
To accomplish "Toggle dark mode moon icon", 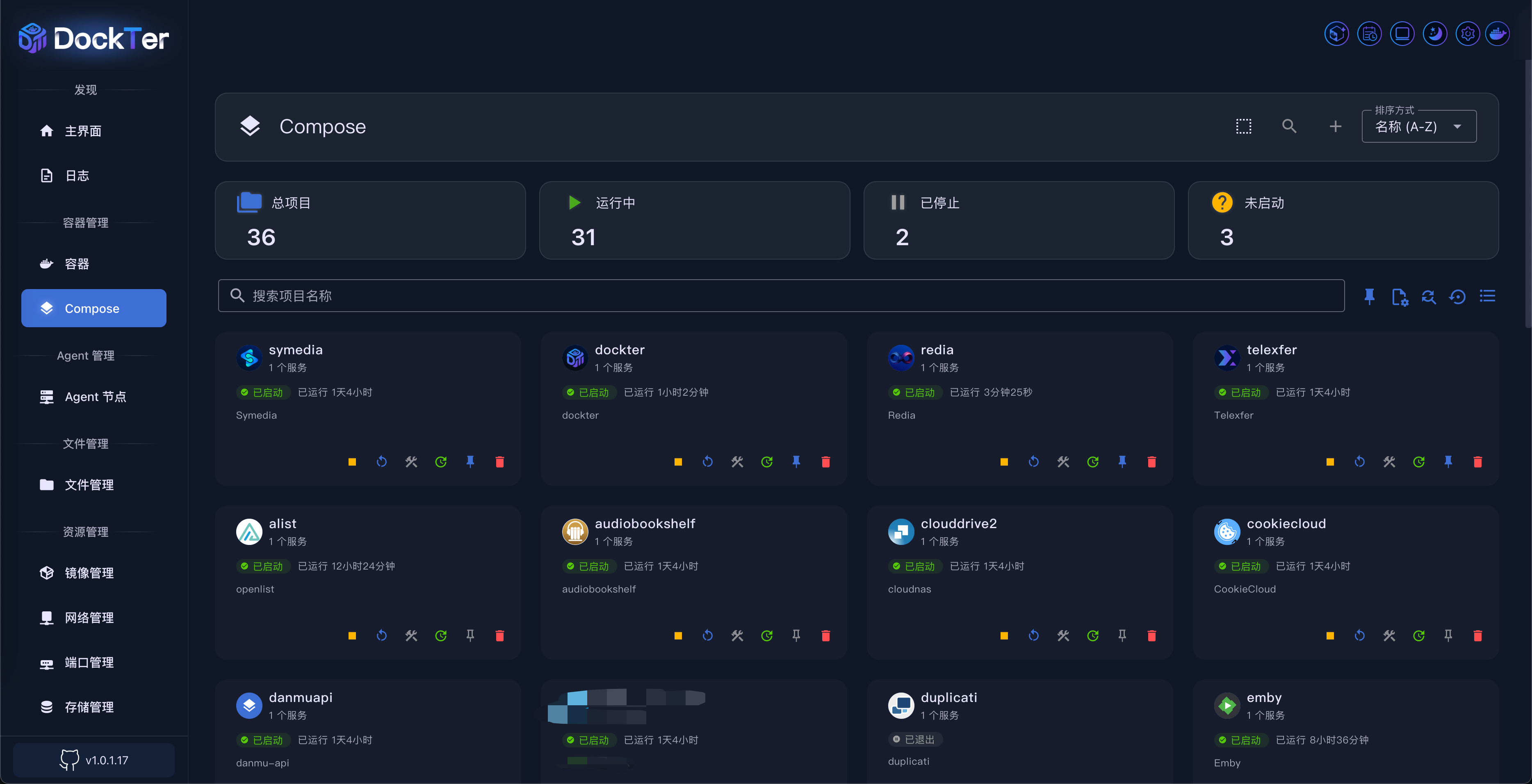I will click(1434, 34).
